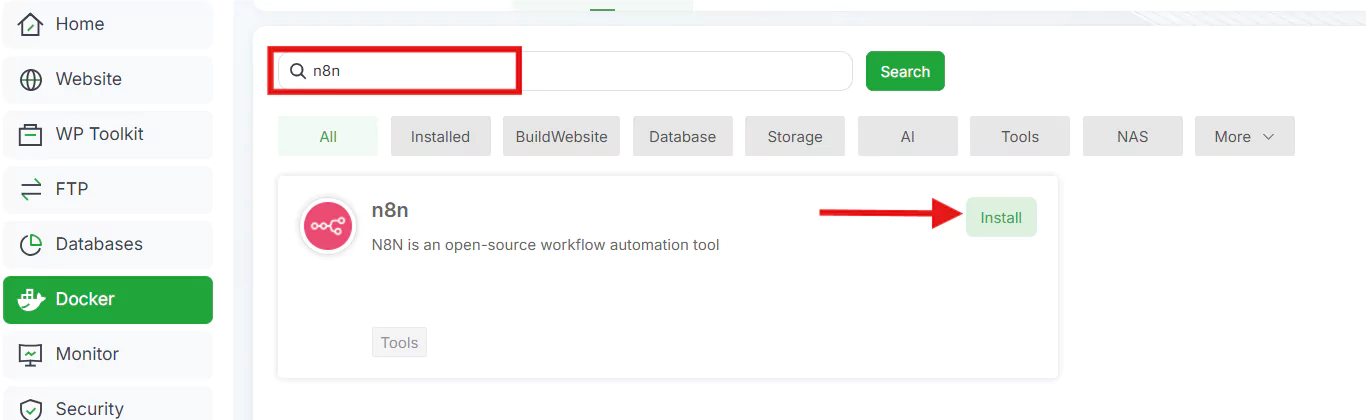Select the All category filter
The image size is (1366, 420).
(x=328, y=136)
